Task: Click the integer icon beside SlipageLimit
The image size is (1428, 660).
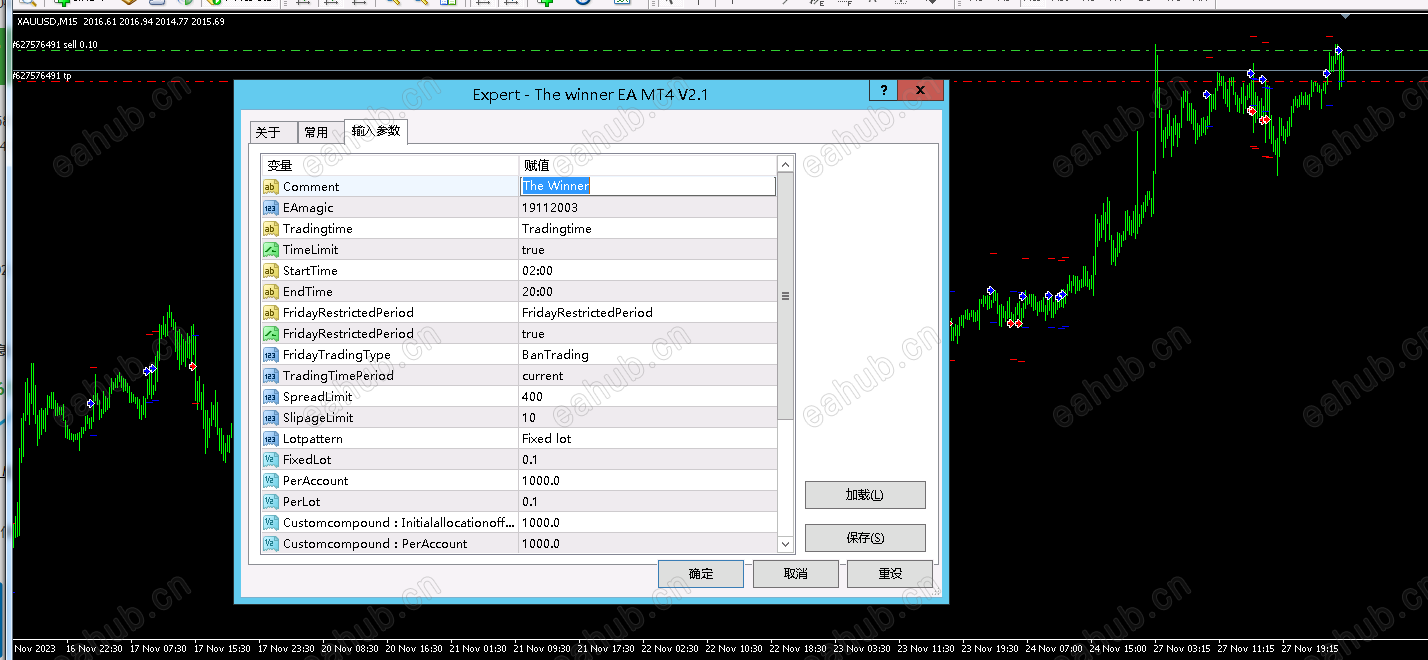Action: pyautogui.click(x=270, y=418)
